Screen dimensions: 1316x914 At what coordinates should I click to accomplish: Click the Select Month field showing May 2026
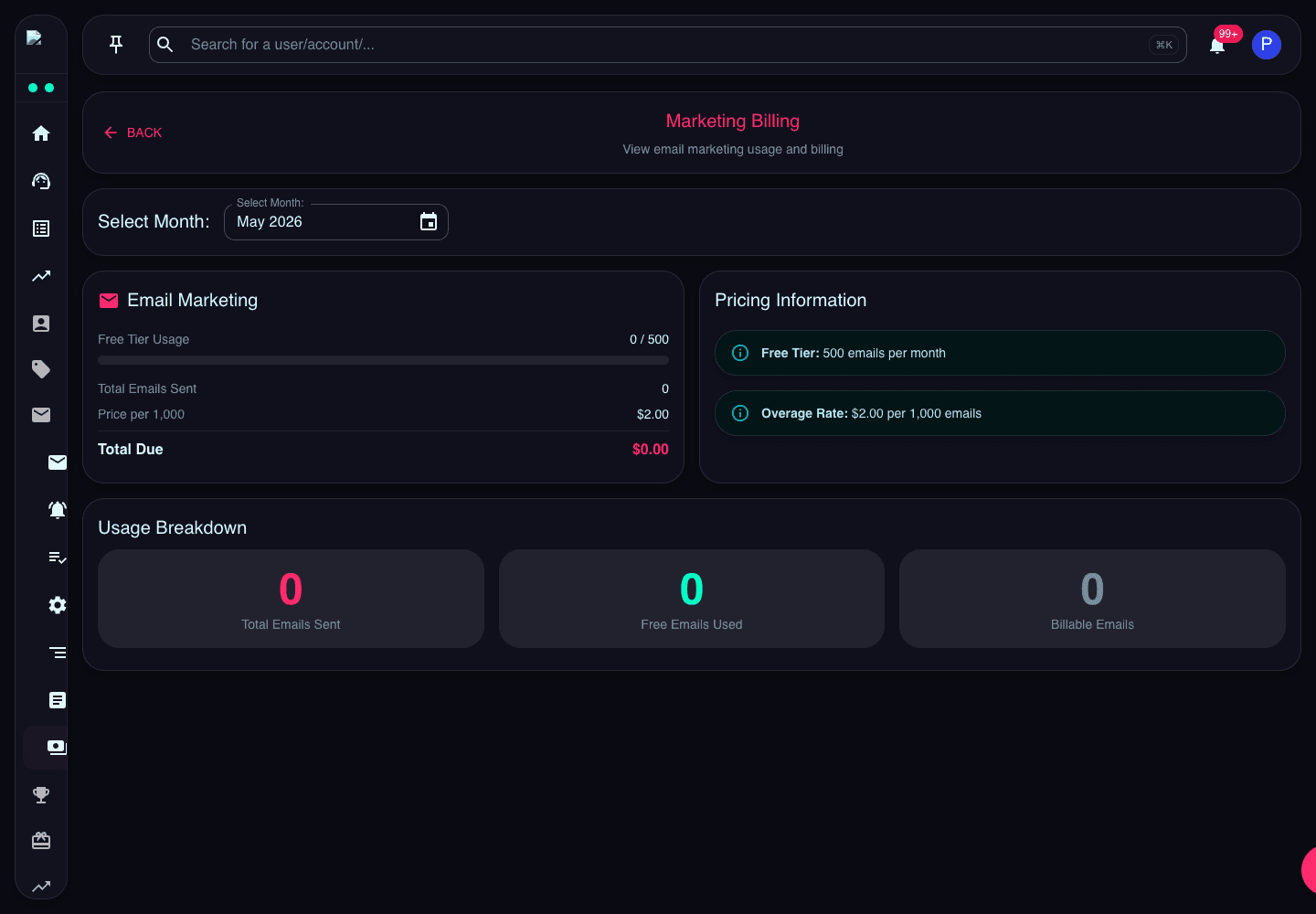pos(336,222)
